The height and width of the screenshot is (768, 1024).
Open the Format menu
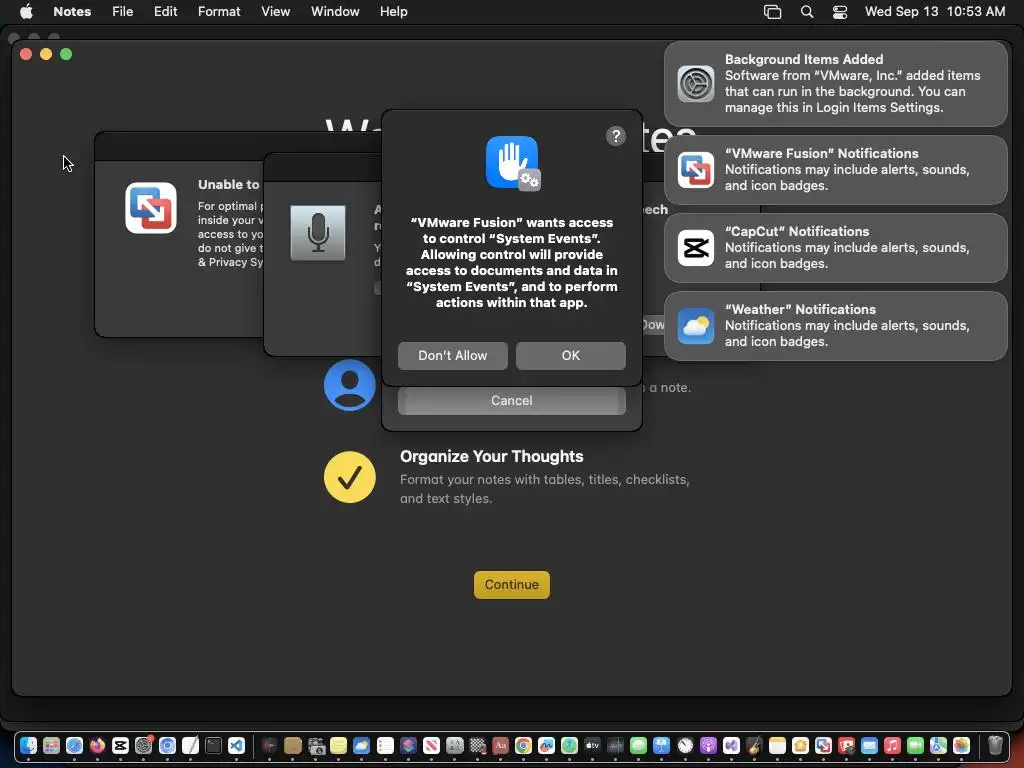click(219, 12)
